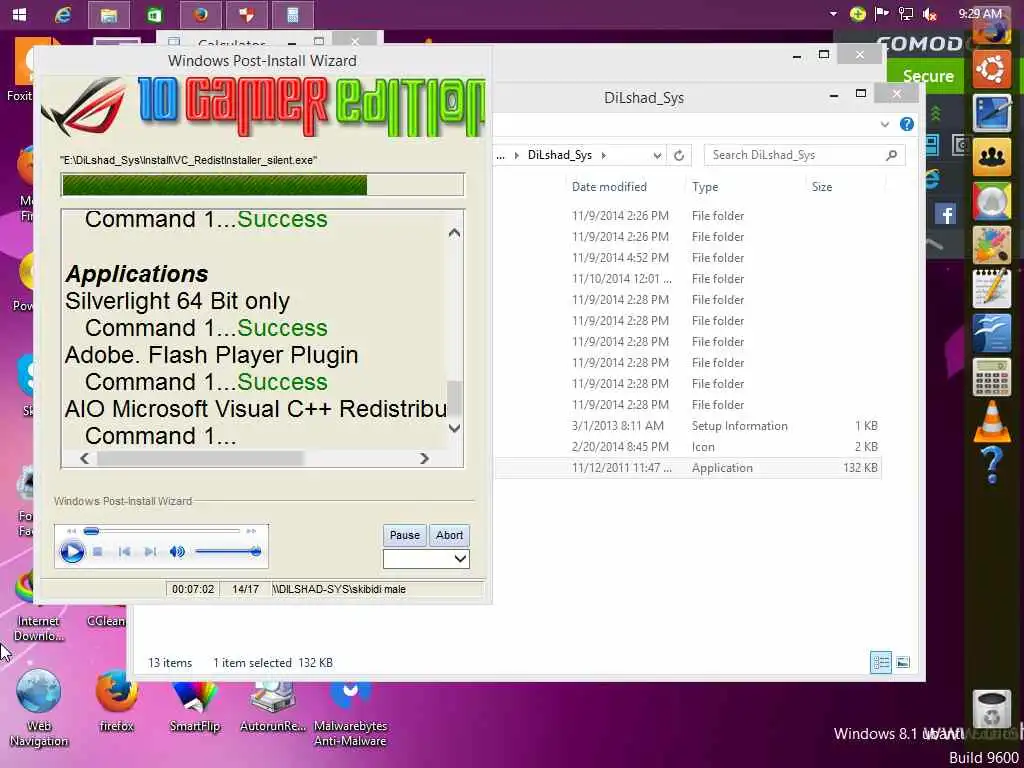Open the Explorer address bar history dropdown

tap(657, 155)
